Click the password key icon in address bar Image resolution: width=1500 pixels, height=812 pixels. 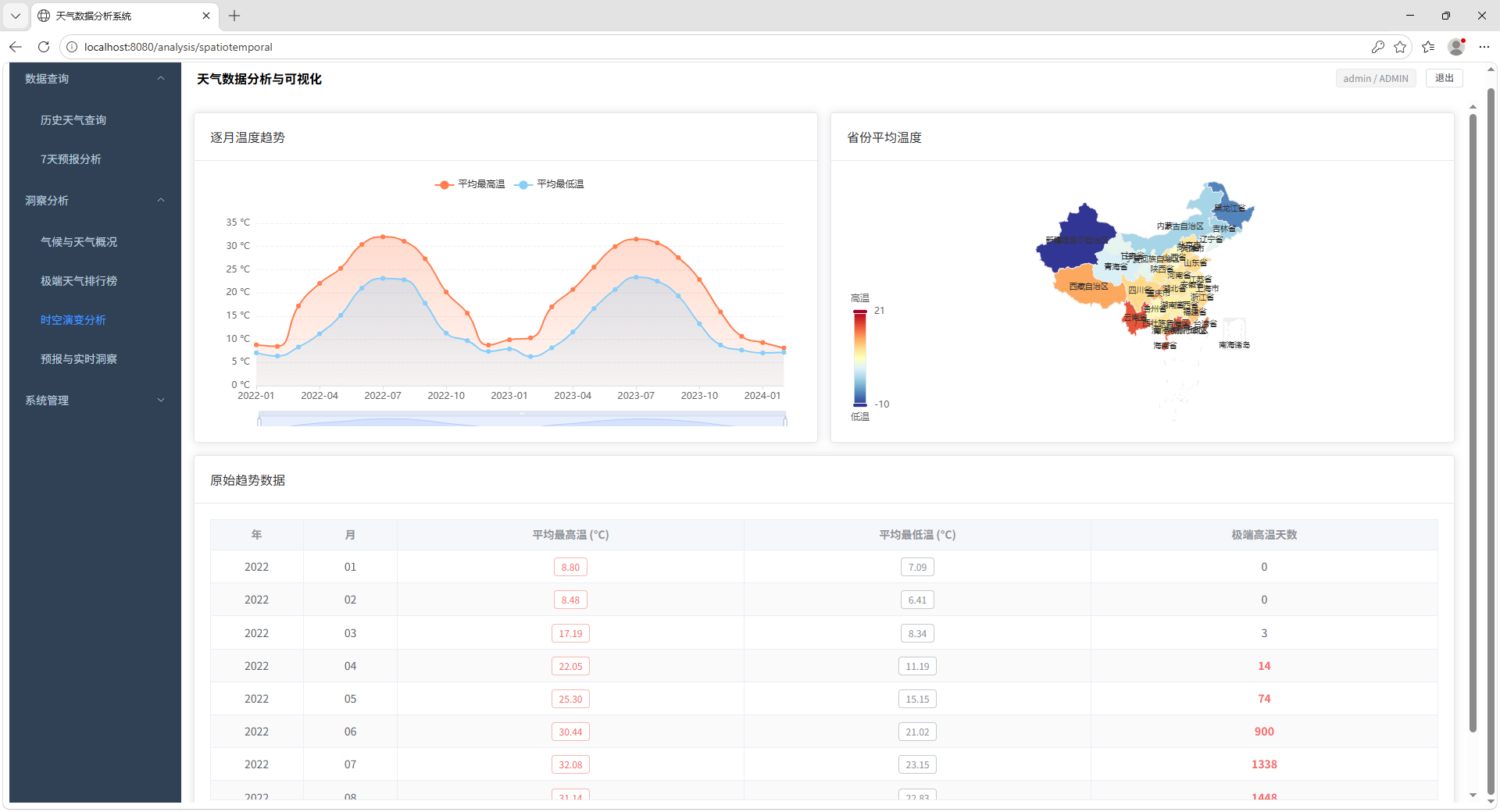pyautogui.click(x=1377, y=47)
